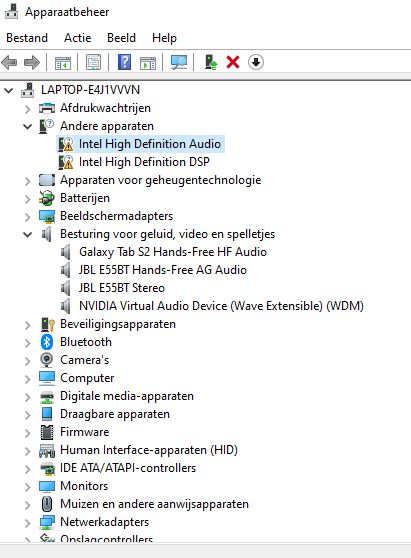This screenshot has width=411, height=558.
Task: Select JBL E55BT Stereo device
Action: [x=122, y=288]
